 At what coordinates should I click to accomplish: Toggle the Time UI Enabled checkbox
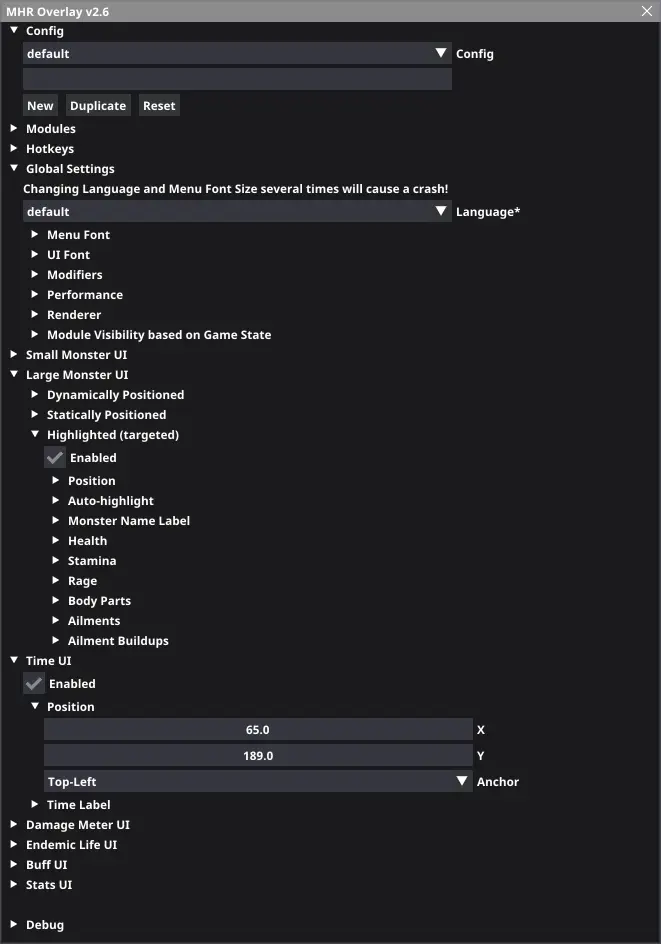(34, 684)
